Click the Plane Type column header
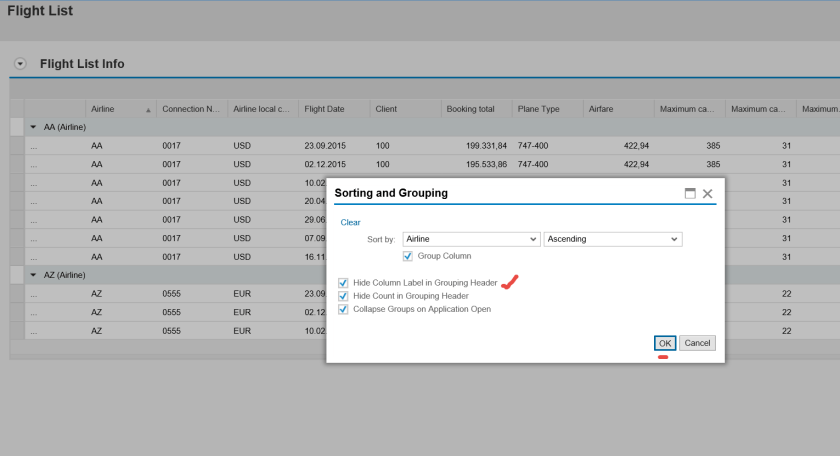Viewport: 840px width, 456px height. [x=538, y=109]
